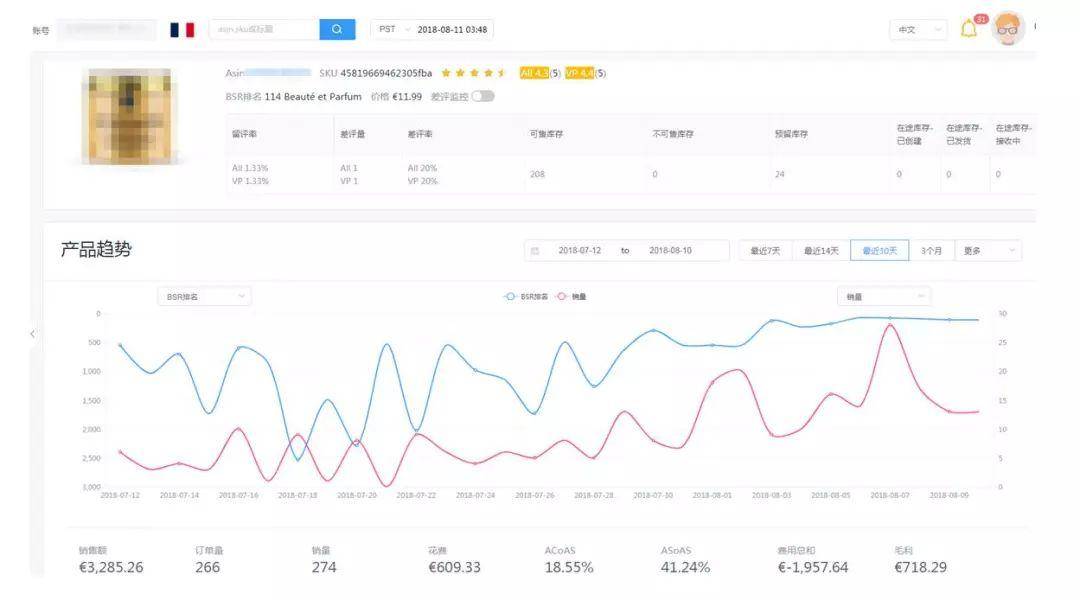Click the 费用总和 €-1,957.64 figure
The height and width of the screenshot is (600, 1080).
pyautogui.click(x=813, y=568)
